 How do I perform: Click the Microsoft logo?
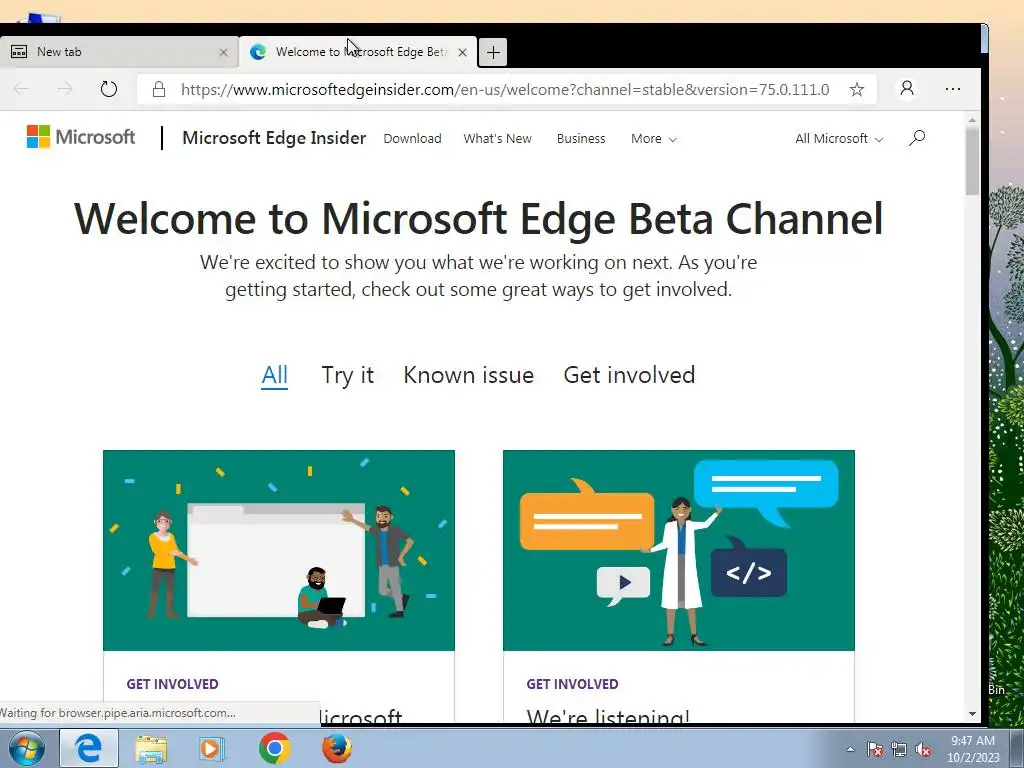(x=81, y=137)
